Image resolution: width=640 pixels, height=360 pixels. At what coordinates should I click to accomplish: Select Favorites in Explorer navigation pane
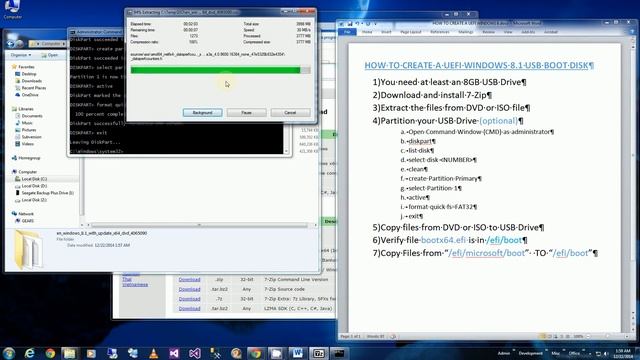coord(26,67)
